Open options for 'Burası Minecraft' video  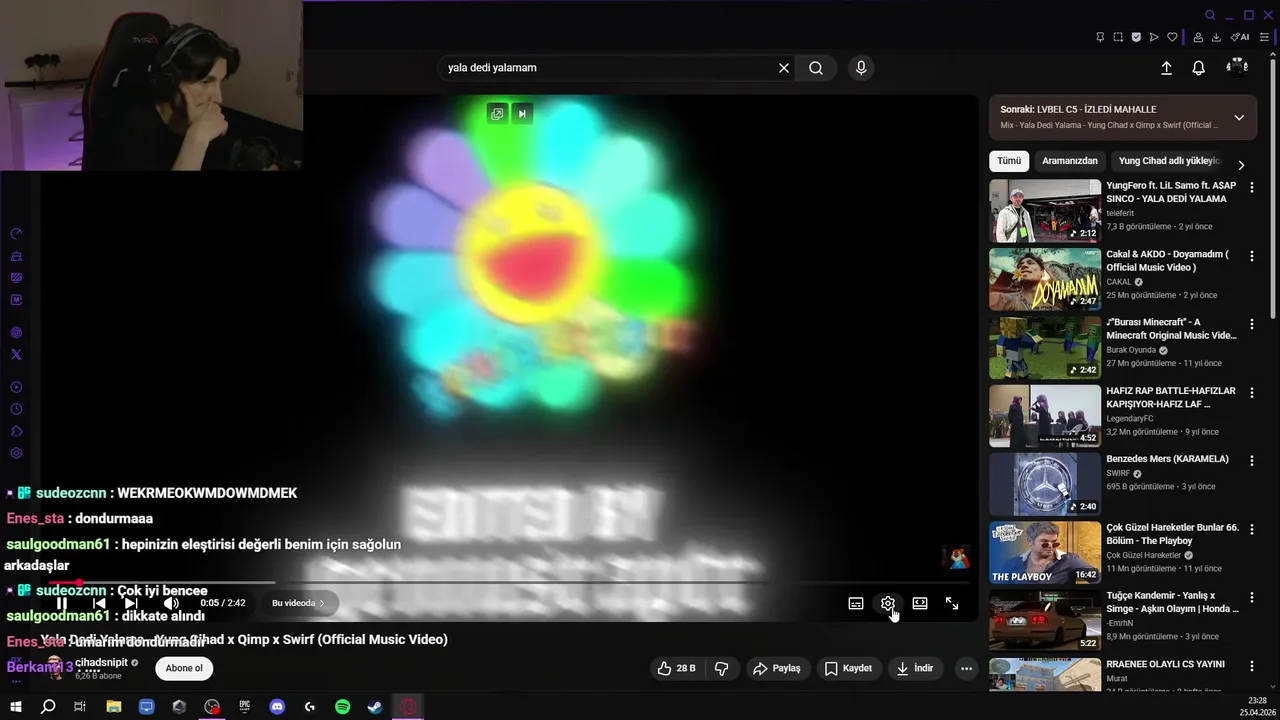[1251, 324]
